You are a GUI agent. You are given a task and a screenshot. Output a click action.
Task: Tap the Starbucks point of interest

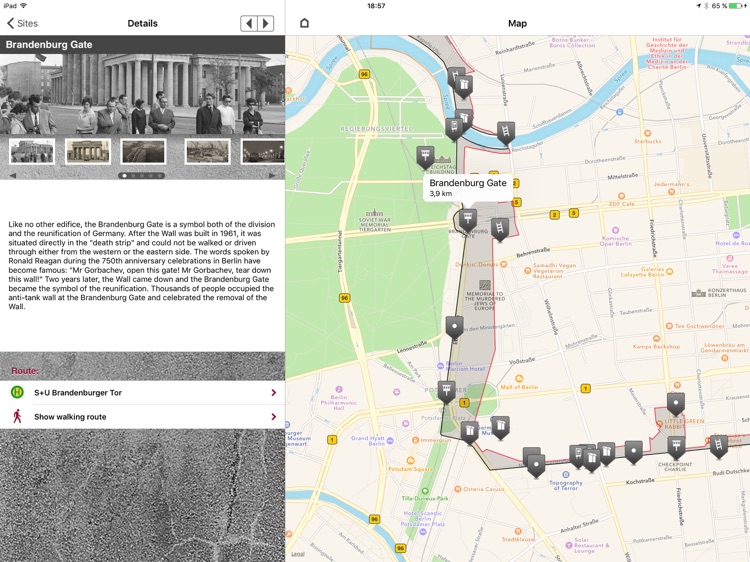(x=648, y=137)
